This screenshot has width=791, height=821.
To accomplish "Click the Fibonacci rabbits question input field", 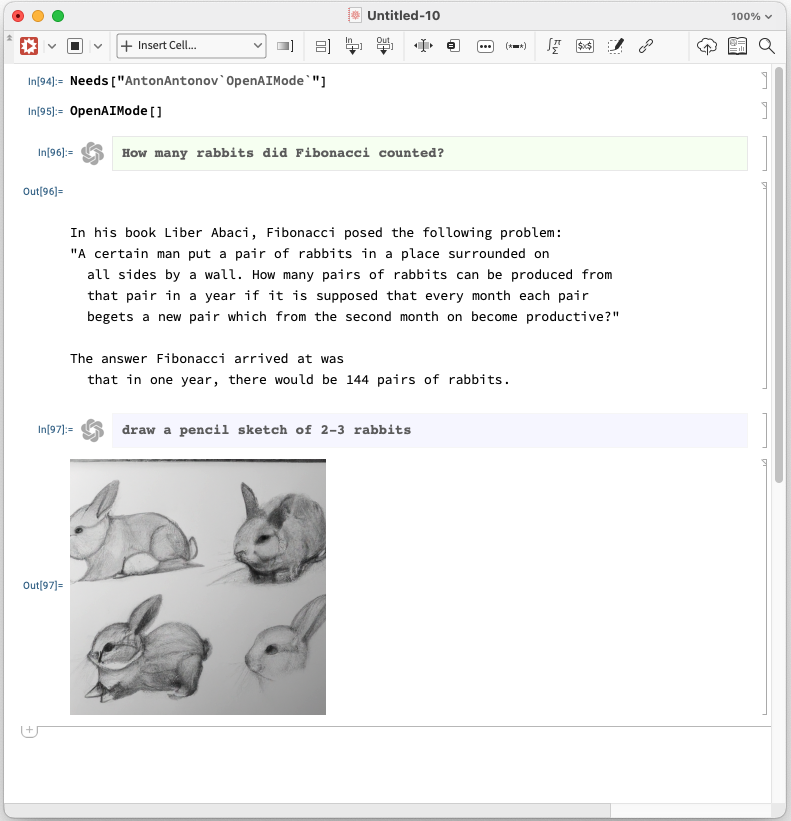I will [x=430, y=153].
